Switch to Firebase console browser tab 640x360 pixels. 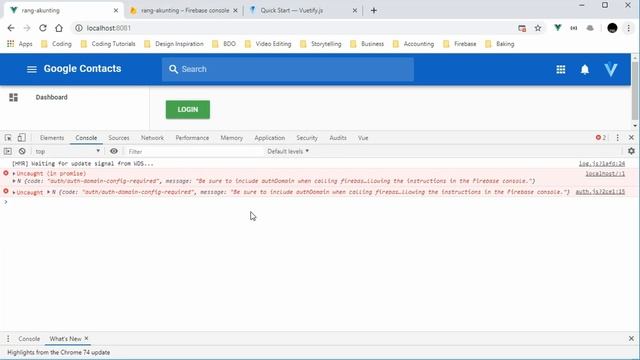[x=184, y=11]
